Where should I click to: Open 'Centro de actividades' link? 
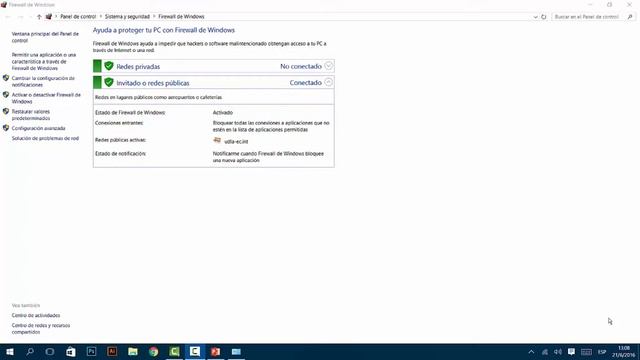pos(36,316)
